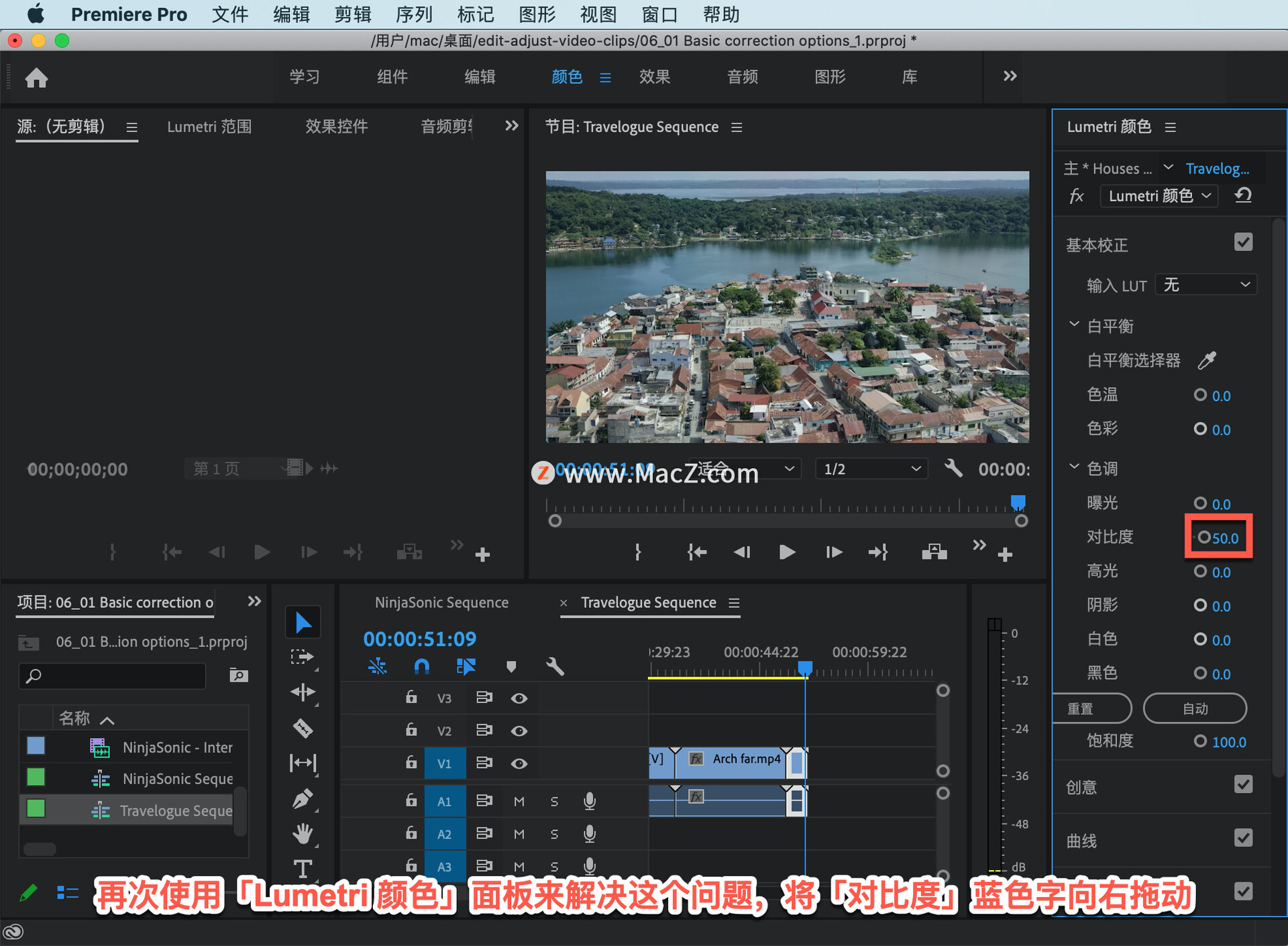Play the program monitor
Viewport: 1288px width, 946px height.
pyautogui.click(x=787, y=552)
